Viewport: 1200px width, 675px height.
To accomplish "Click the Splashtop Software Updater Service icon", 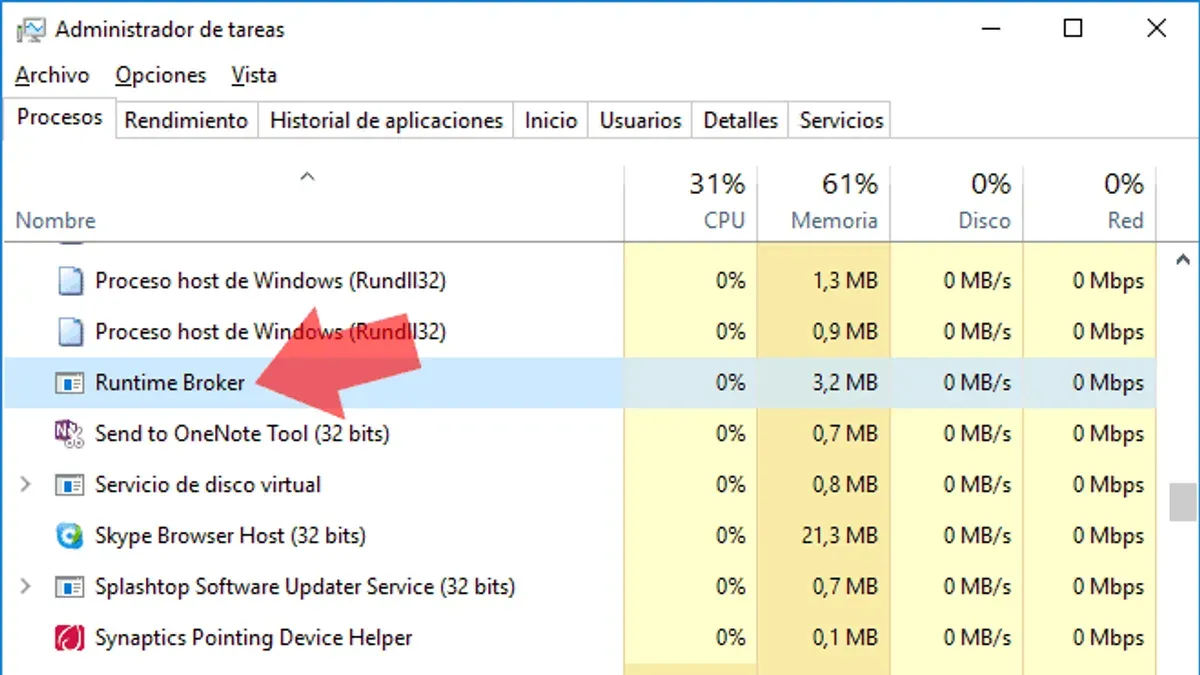I will tap(69, 587).
